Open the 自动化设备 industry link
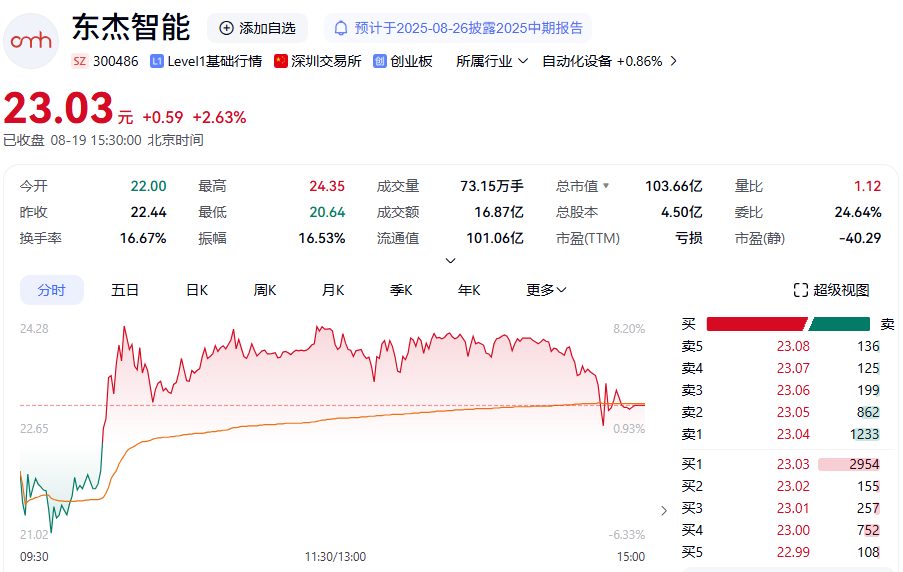903x572 pixels. click(602, 61)
